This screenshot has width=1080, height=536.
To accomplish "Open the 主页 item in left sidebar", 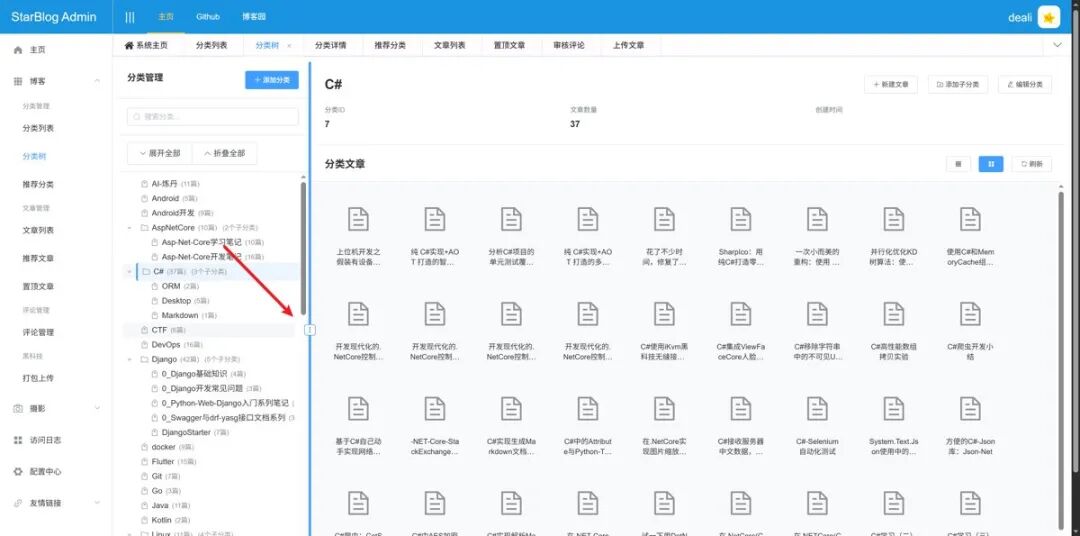I will click(x=37, y=50).
